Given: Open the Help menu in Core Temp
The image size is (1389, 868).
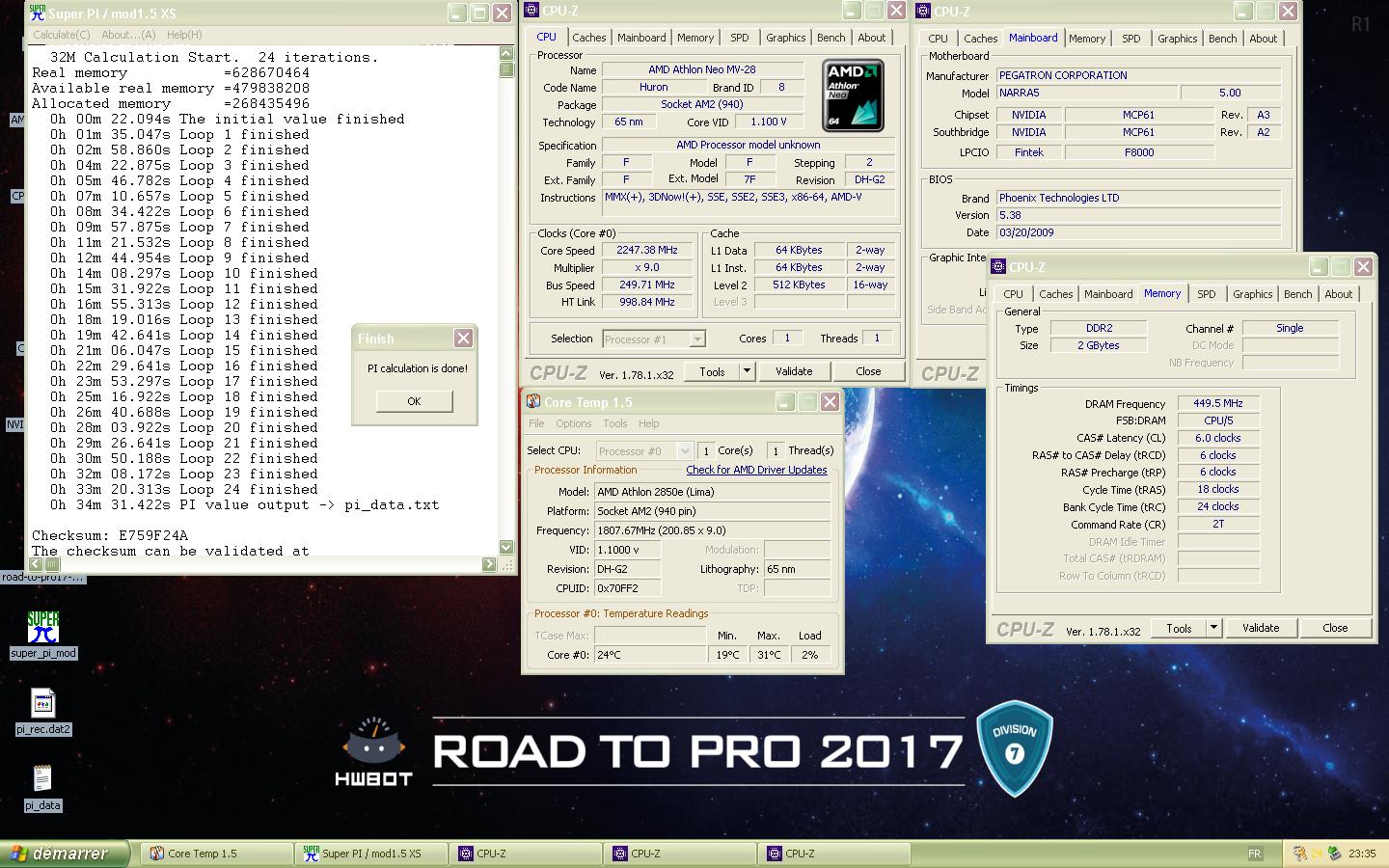Looking at the screenshot, I should (x=649, y=423).
